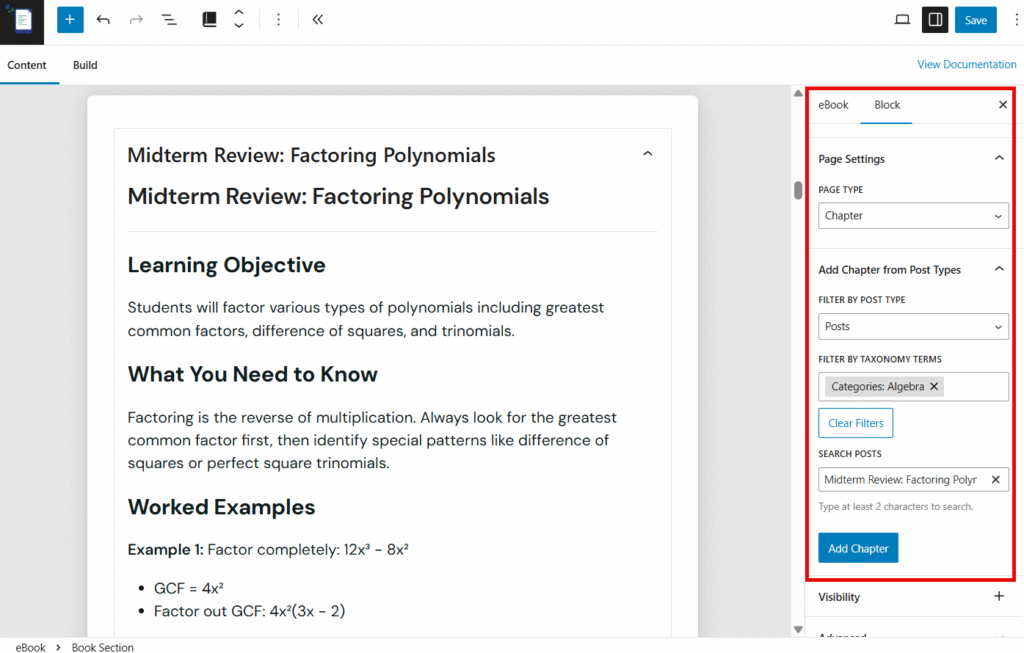This screenshot has height=653, width=1024.
Task: Collapse the toolbar with the double-chevron
Action: coord(317,19)
